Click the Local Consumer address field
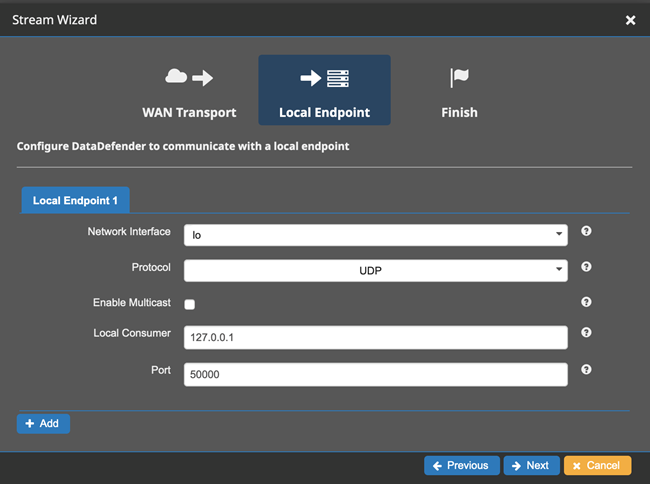The image size is (650, 484). pyautogui.click(x=376, y=337)
